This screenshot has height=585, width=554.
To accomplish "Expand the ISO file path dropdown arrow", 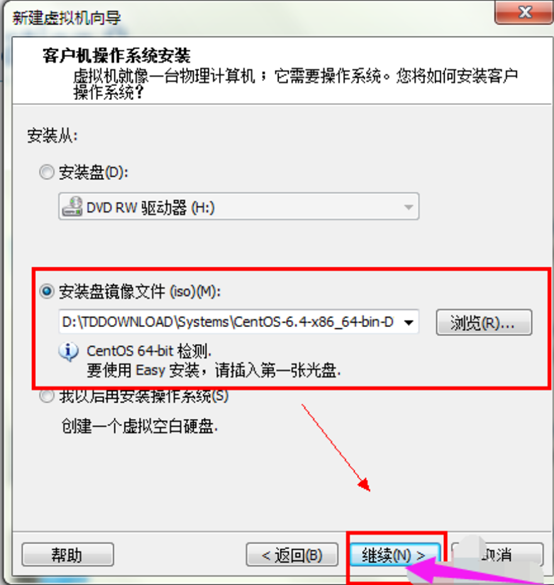I will click(x=409, y=322).
